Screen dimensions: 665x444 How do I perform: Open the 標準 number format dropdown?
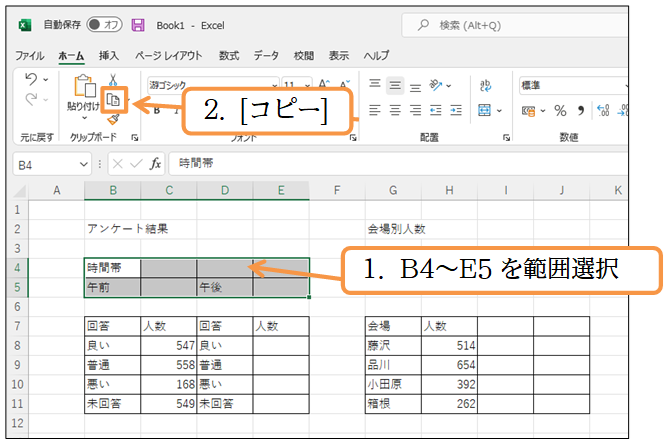pyautogui.click(x=626, y=85)
